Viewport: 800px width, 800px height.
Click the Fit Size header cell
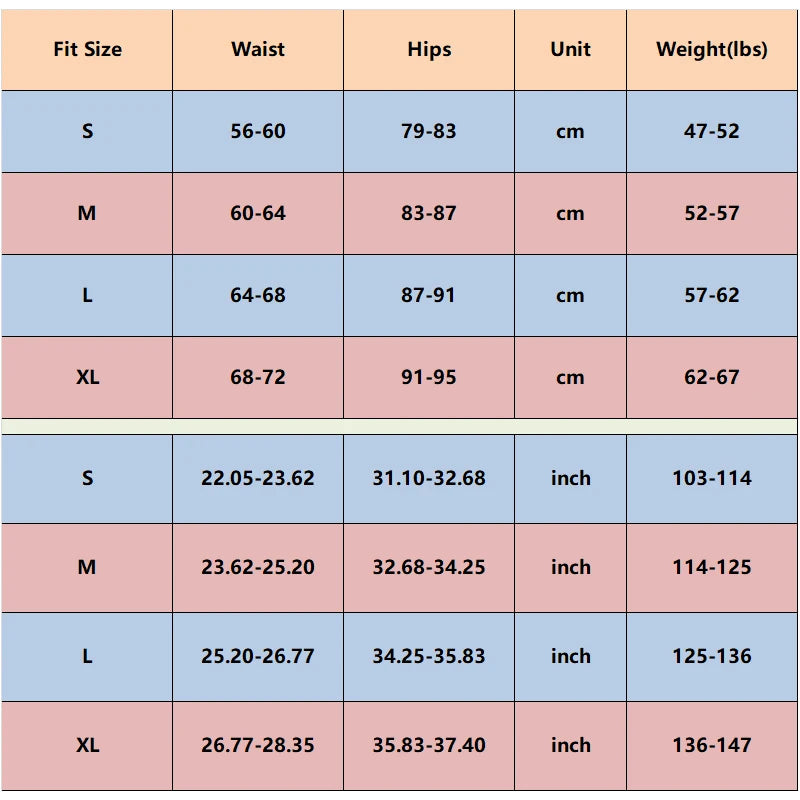tap(87, 49)
